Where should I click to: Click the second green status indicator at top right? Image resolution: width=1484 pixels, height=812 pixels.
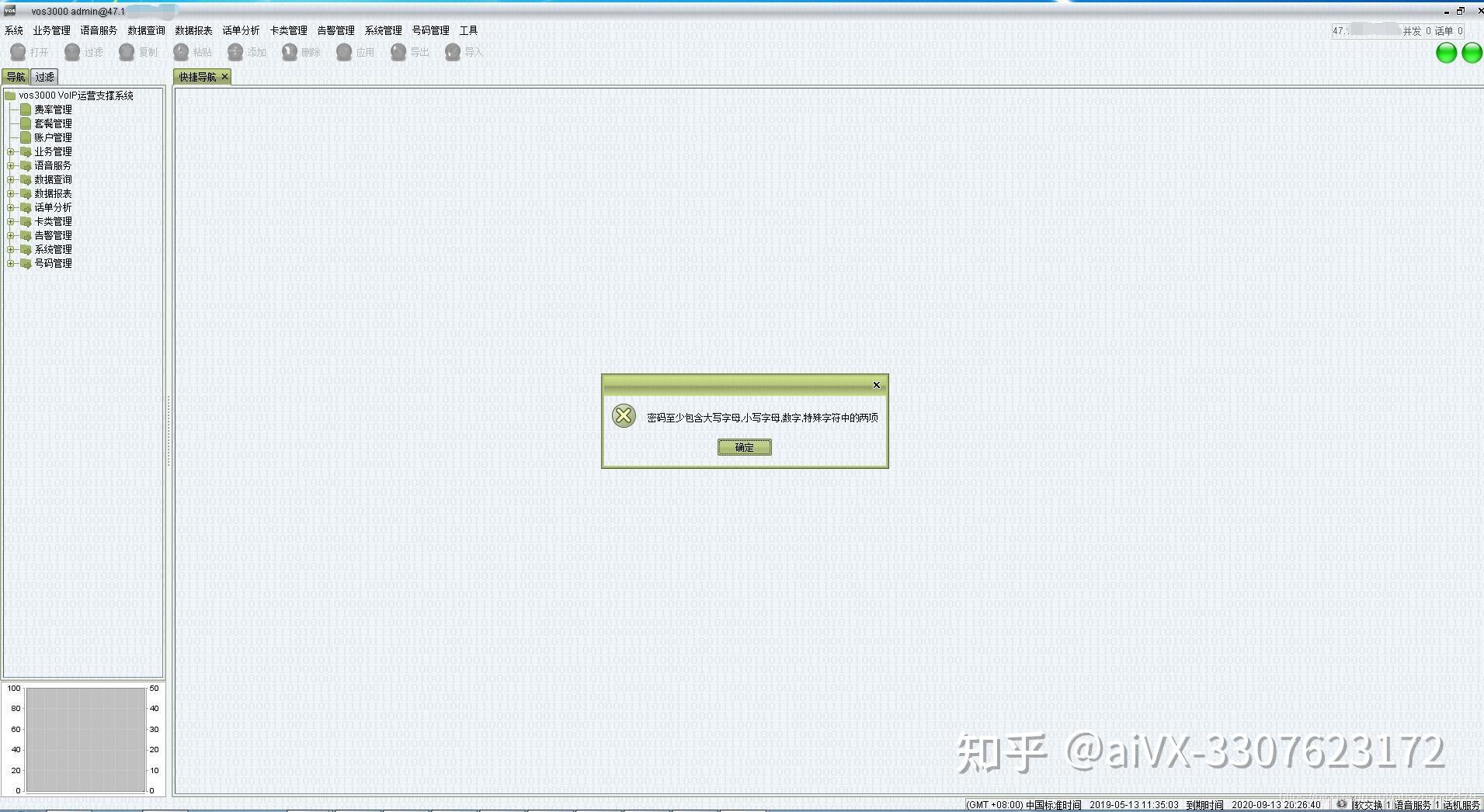(1472, 53)
